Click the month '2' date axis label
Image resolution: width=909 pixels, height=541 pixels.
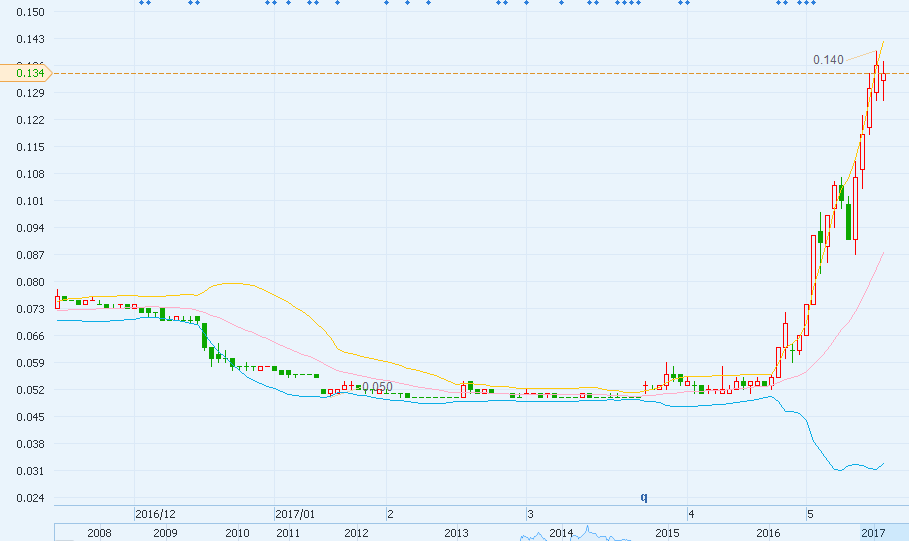click(x=391, y=514)
